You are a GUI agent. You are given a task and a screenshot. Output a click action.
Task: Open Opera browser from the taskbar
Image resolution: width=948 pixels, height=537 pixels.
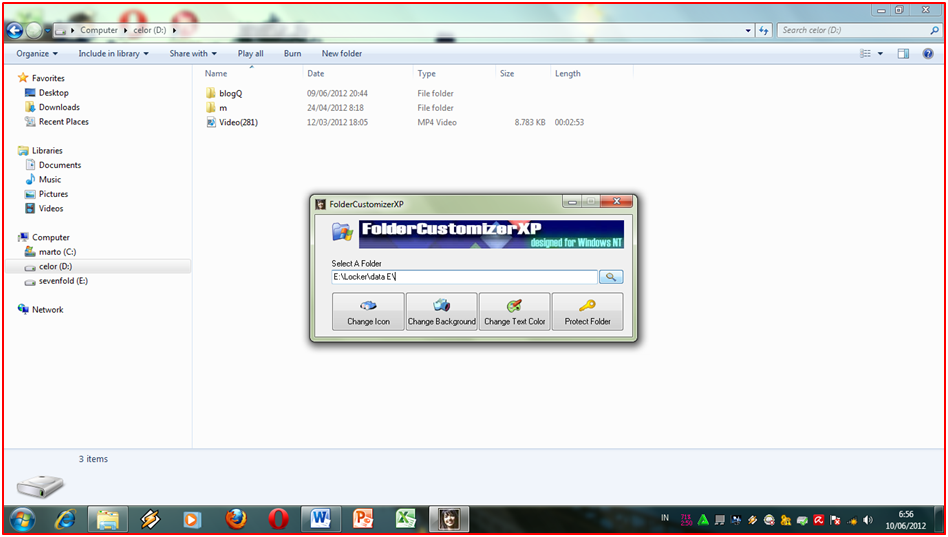point(279,520)
